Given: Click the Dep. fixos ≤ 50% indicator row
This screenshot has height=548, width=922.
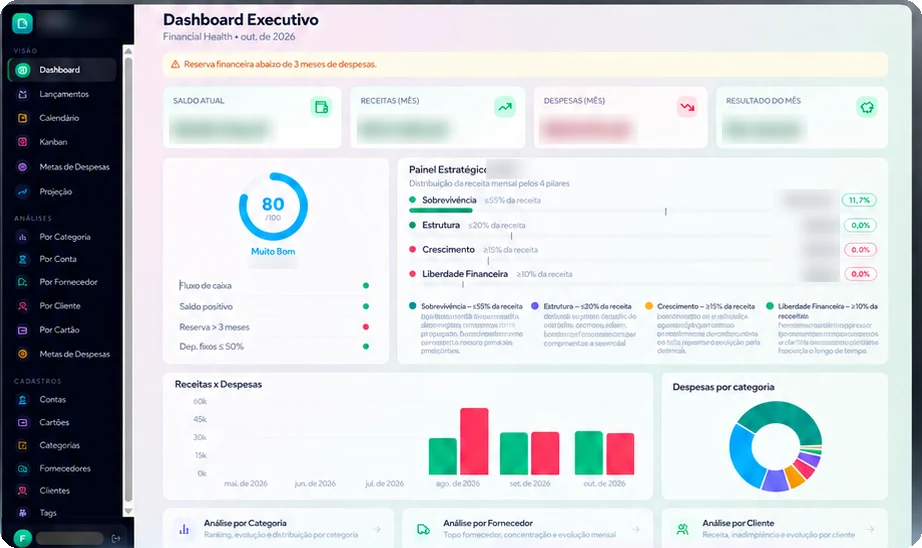Looking at the screenshot, I should (x=274, y=347).
